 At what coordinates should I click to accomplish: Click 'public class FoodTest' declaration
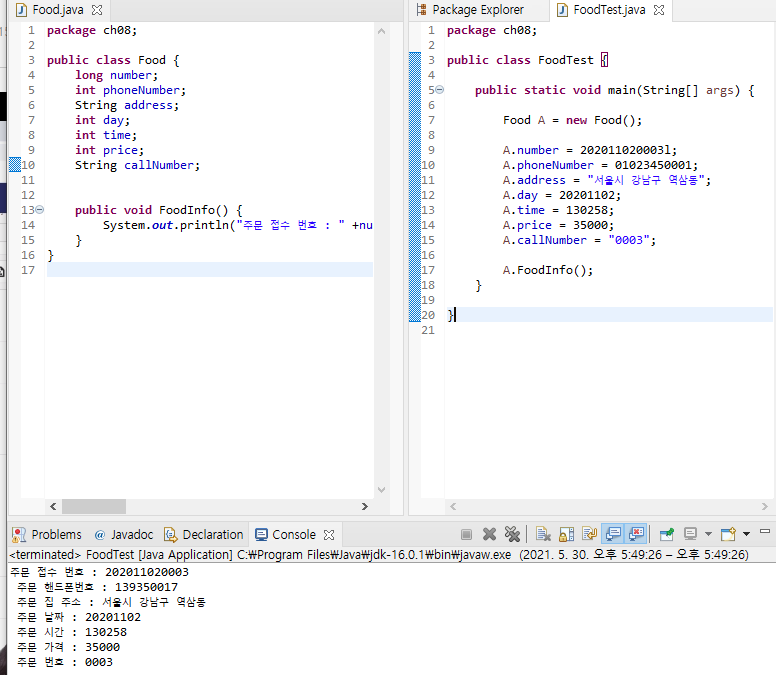point(520,60)
